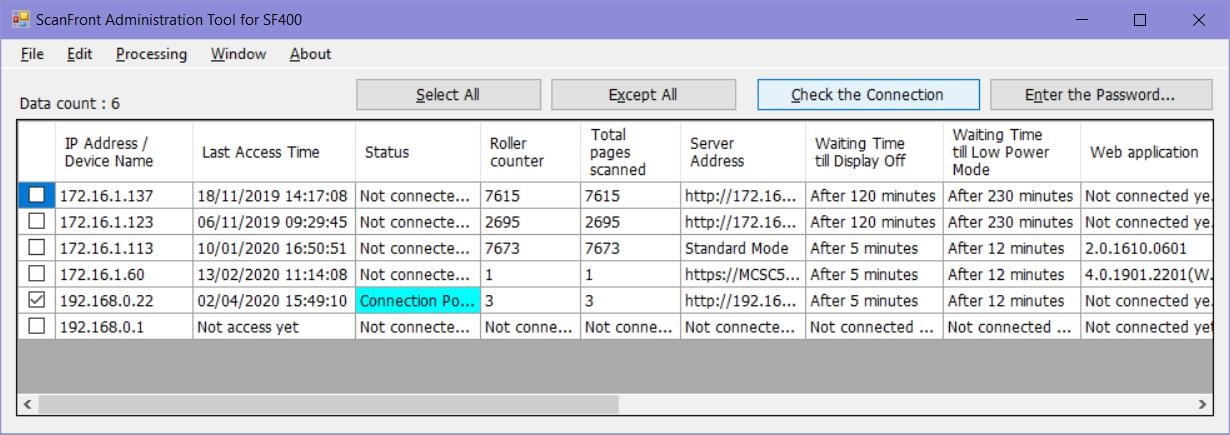Click the horizontal scrollbar right arrow
The height and width of the screenshot is (435, 1230).
1202,404
